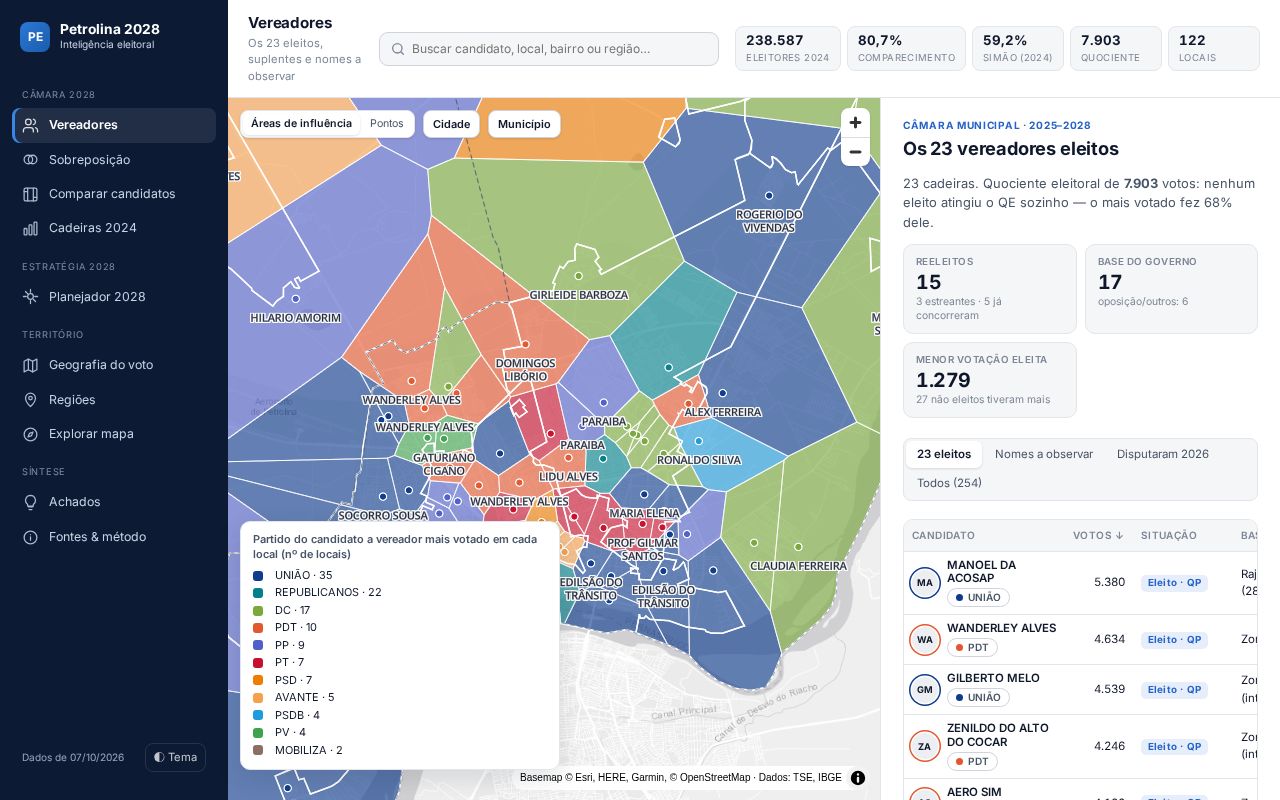The image size is (1280, 800).
Task: Click the 238.587 Eleitores 2024 stat card
Action: pos(788,48)
